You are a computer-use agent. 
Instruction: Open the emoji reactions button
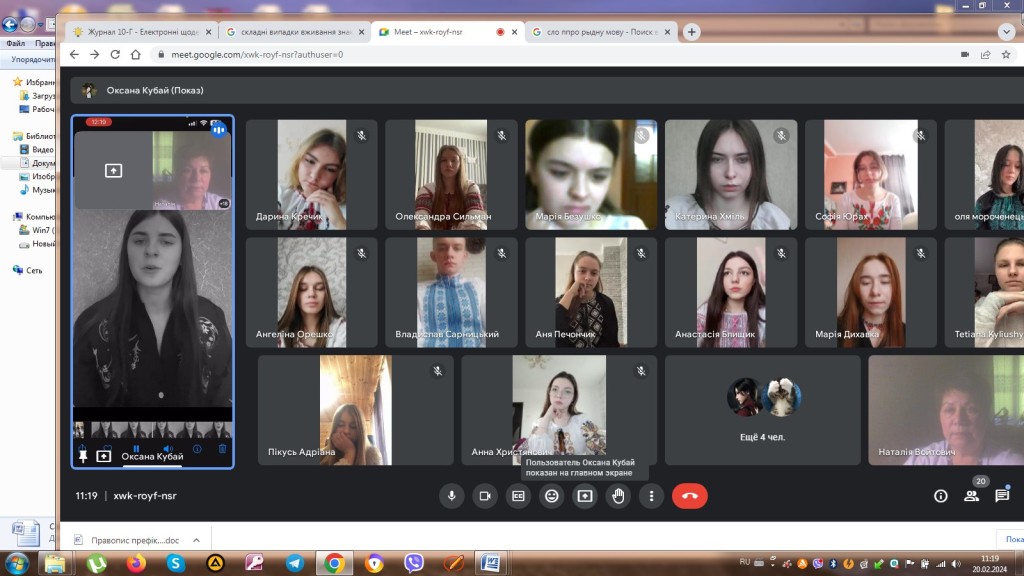click(x=551, y=495)
